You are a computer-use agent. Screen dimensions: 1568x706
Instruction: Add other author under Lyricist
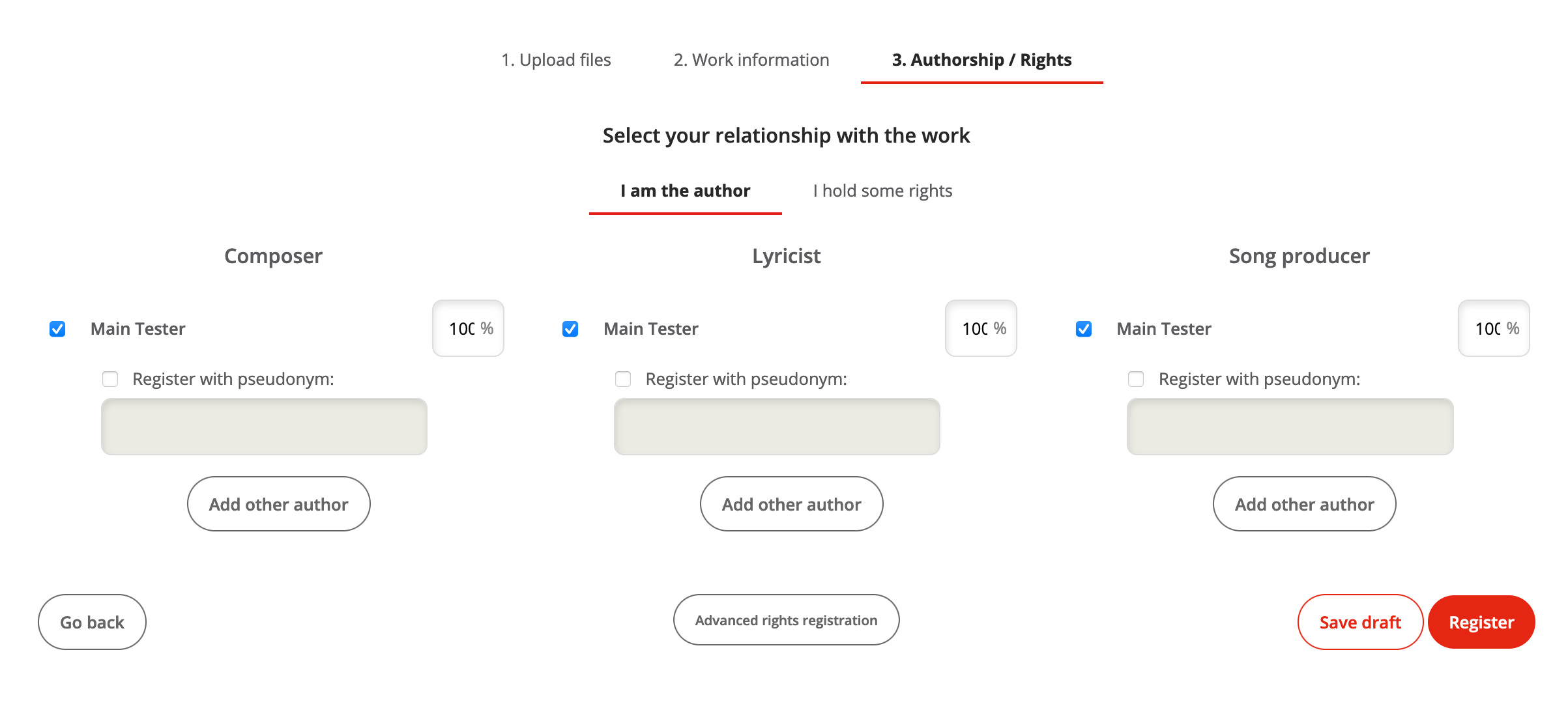(791, 504)
